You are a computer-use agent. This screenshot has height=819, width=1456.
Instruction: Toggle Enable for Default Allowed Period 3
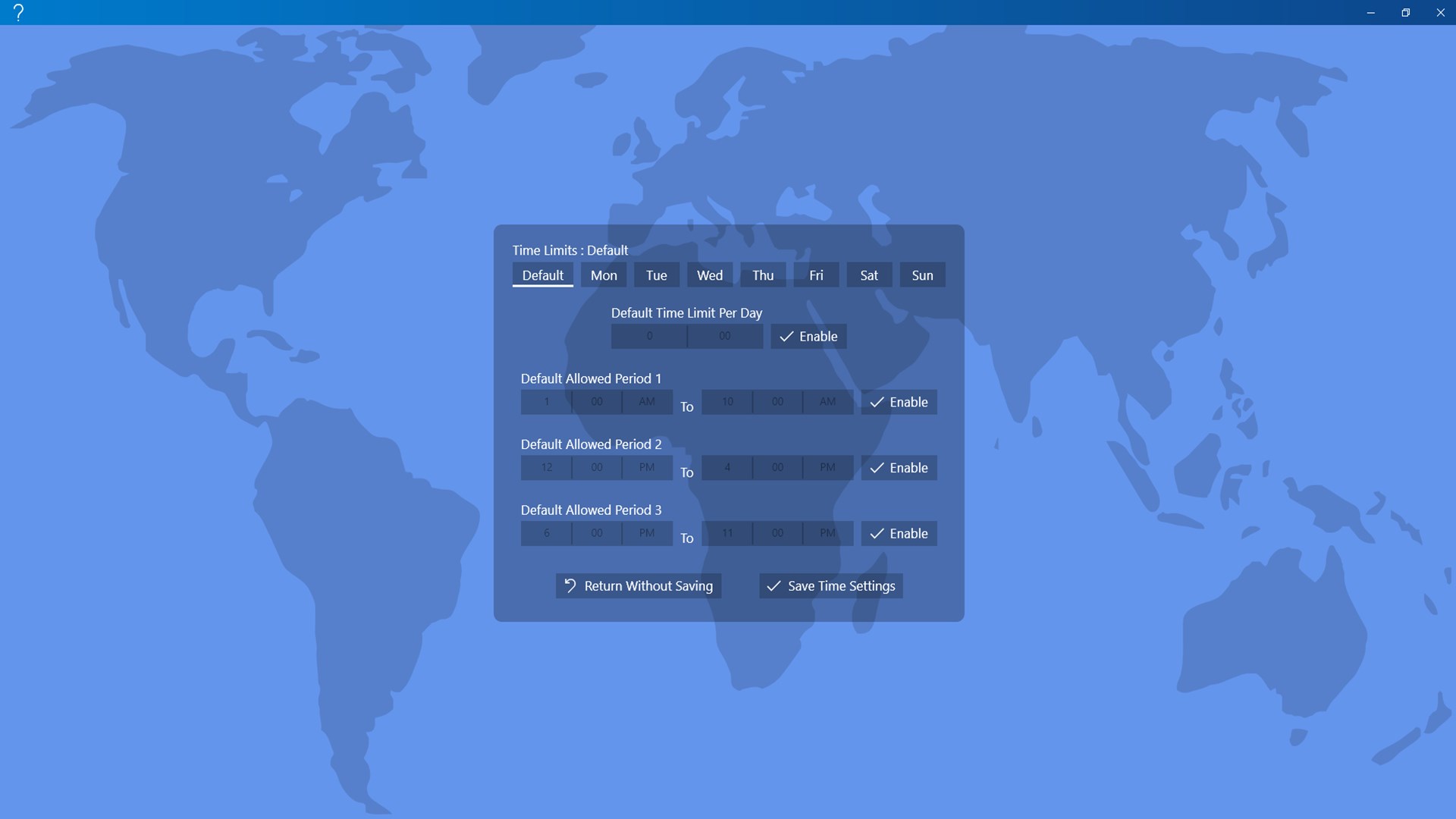[899, 533]
